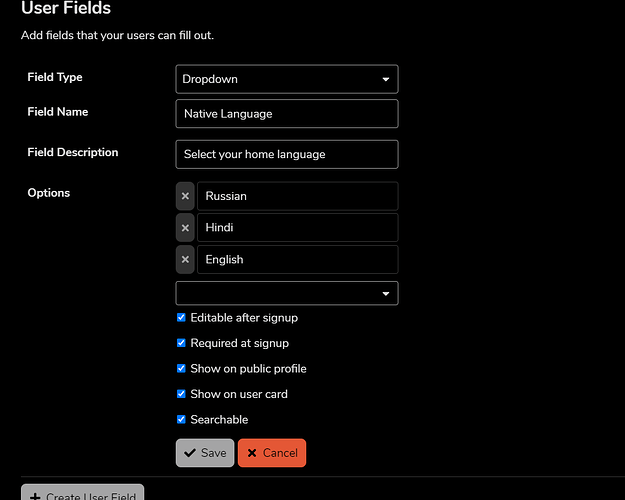625x500 pixels.
Task: Click the Options label
Action: tap(49, 193)
